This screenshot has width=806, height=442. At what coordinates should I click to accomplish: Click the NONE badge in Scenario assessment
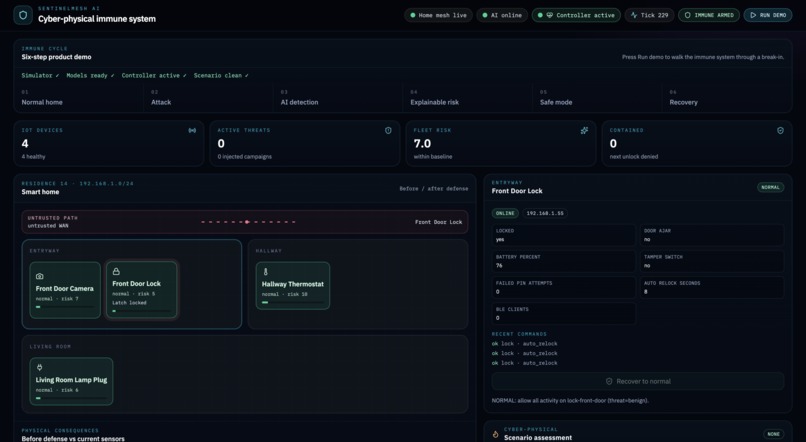(x=774, y=434)
